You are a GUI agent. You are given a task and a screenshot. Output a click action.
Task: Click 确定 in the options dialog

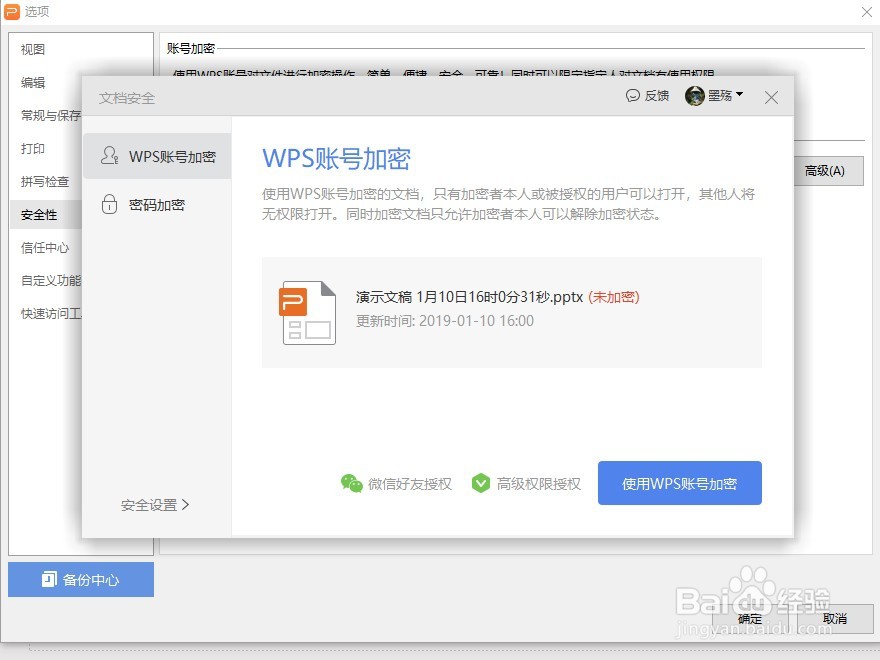[x=750, y=619]
